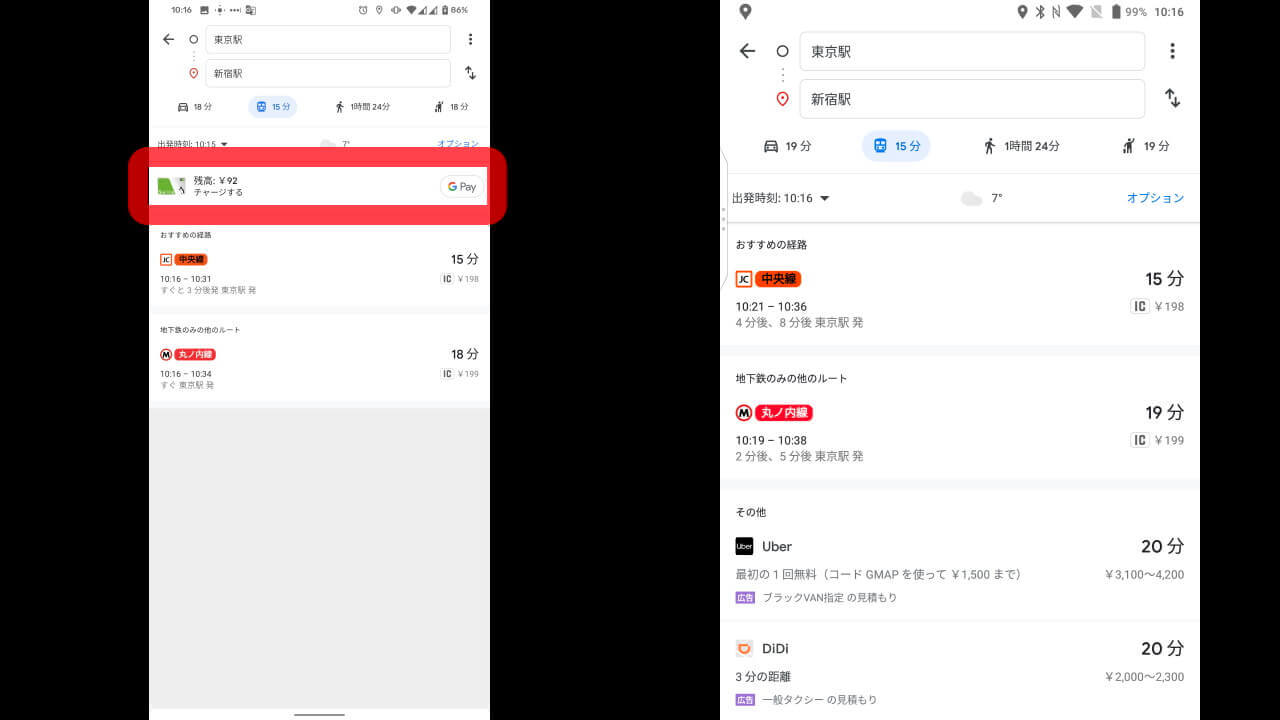Select transit tab in right screenshot

pos(896,146)
